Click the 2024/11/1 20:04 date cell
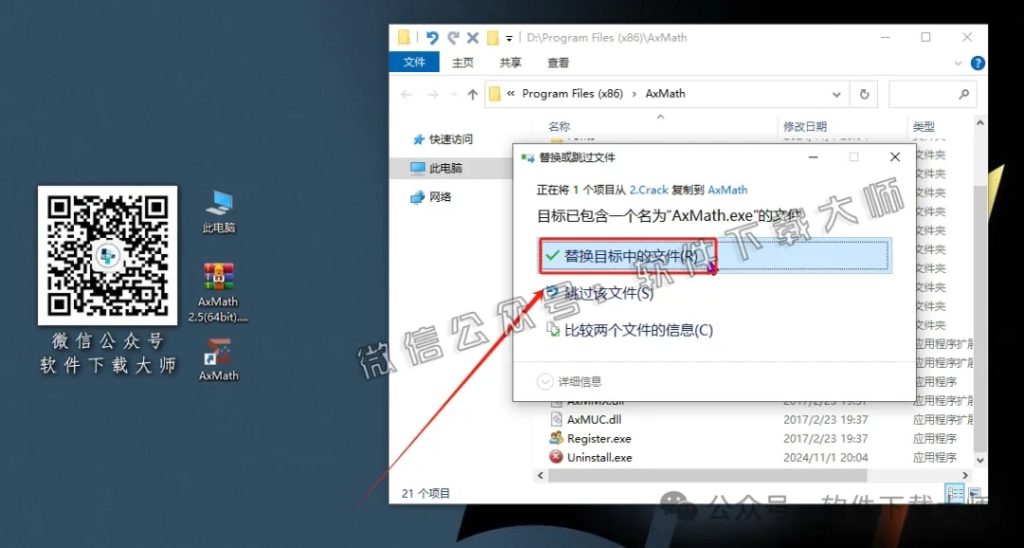1024x548 pixels. [825, 458]
